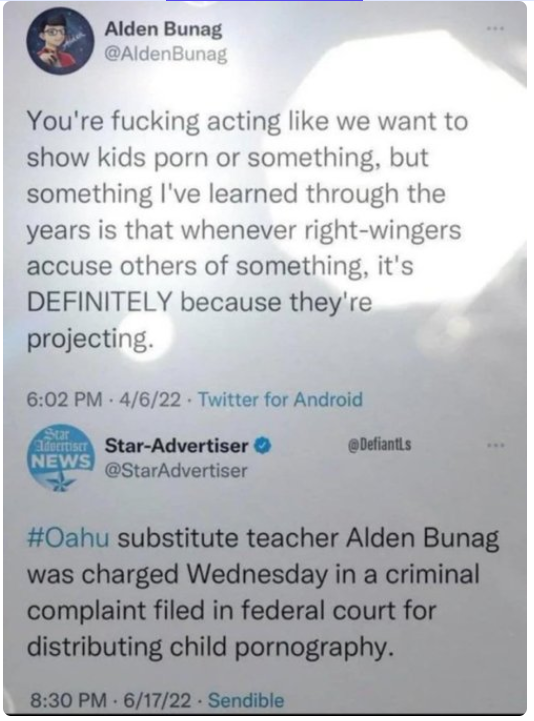Click the blue verified badge beside Star-Advertiser
This screenshot has height=721, width=534.
click(263, 446)
